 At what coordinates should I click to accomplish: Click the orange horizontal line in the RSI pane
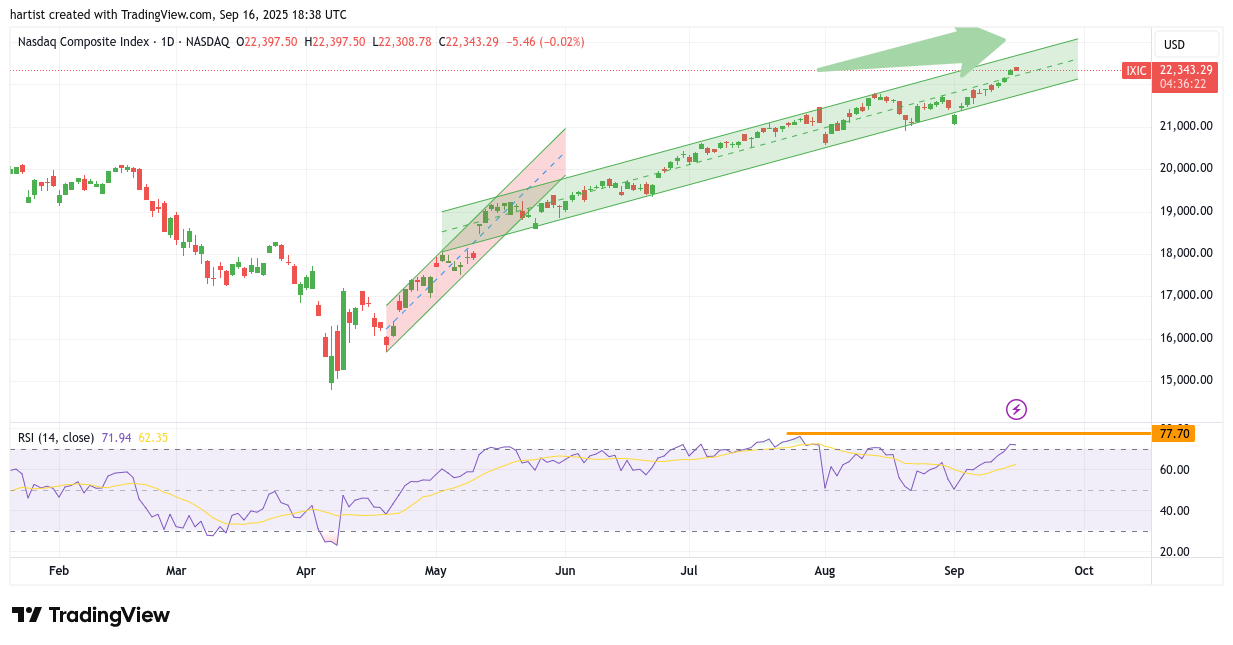(x=968, y=434)
